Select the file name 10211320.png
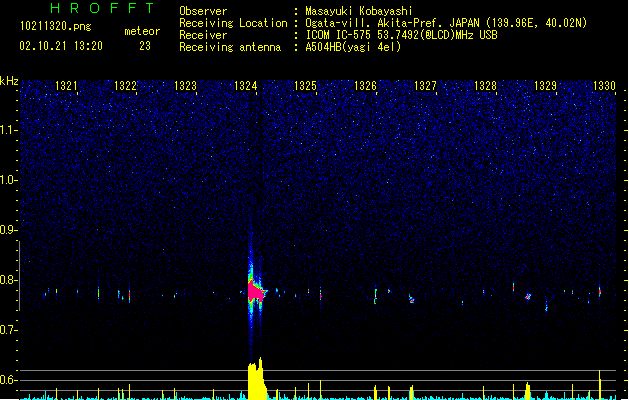The image size is (629, 400). (55, 27)
